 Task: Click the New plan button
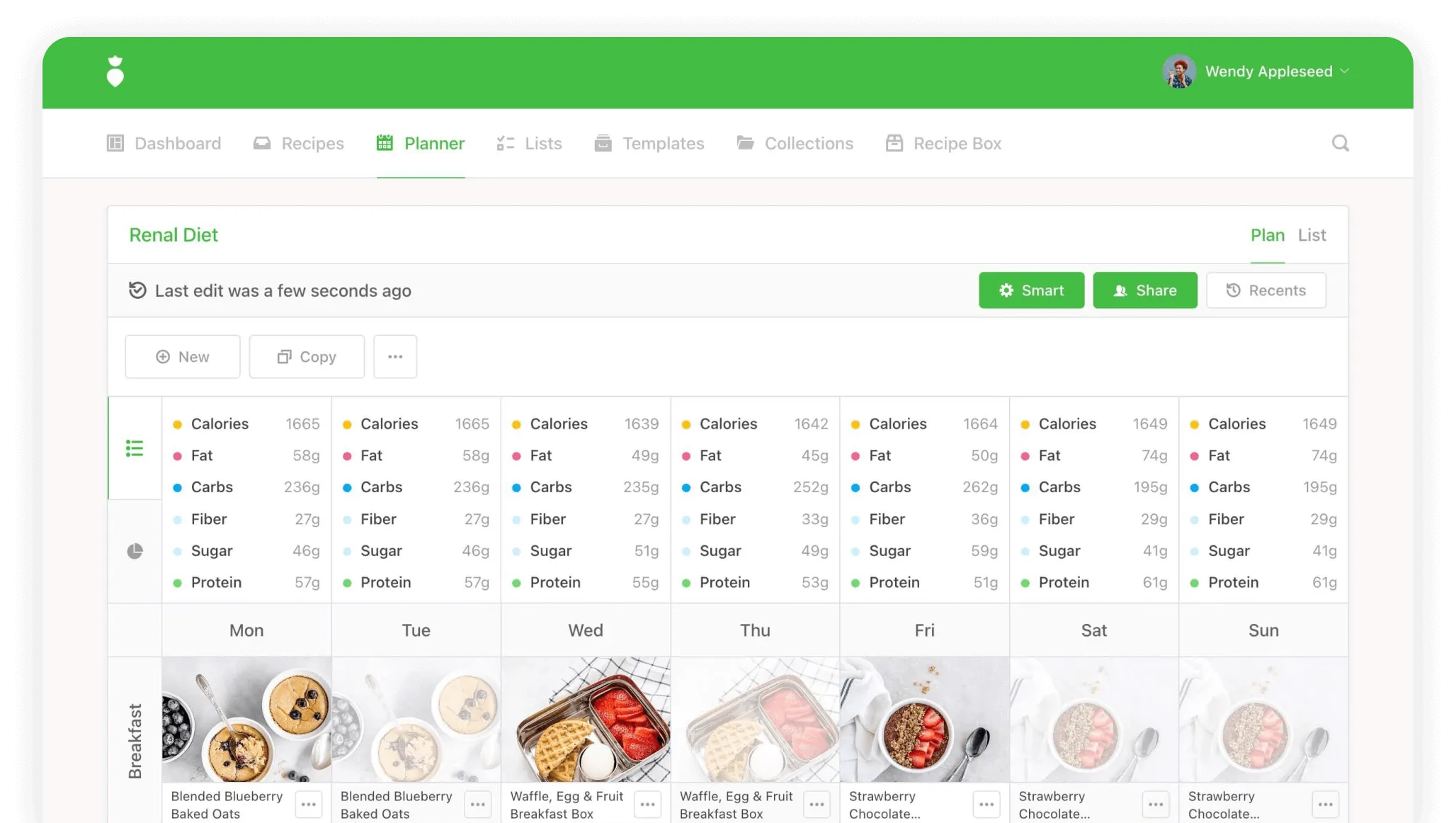coord(183,357)
